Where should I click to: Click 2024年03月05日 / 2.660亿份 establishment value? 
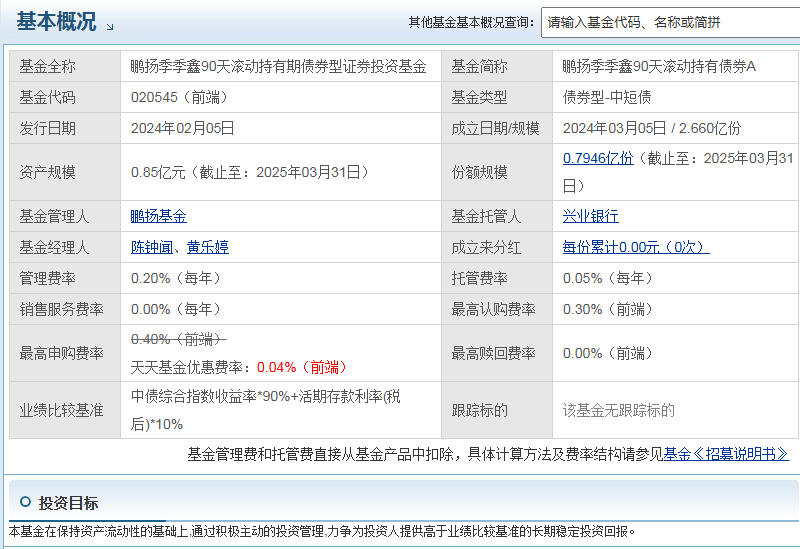pos(652,128)
